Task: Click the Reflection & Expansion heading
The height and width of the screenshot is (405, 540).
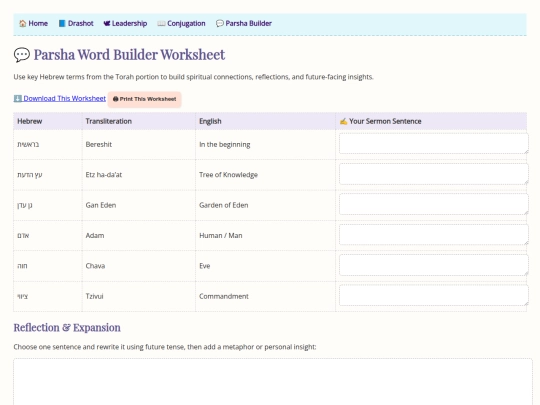Action: point(67,328)
